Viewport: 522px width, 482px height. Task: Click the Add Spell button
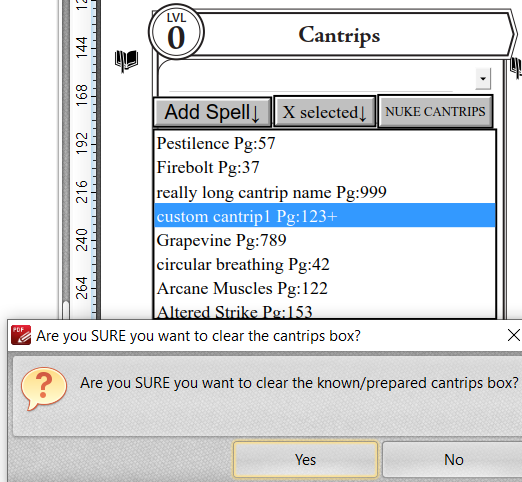(x=212, y=112)
